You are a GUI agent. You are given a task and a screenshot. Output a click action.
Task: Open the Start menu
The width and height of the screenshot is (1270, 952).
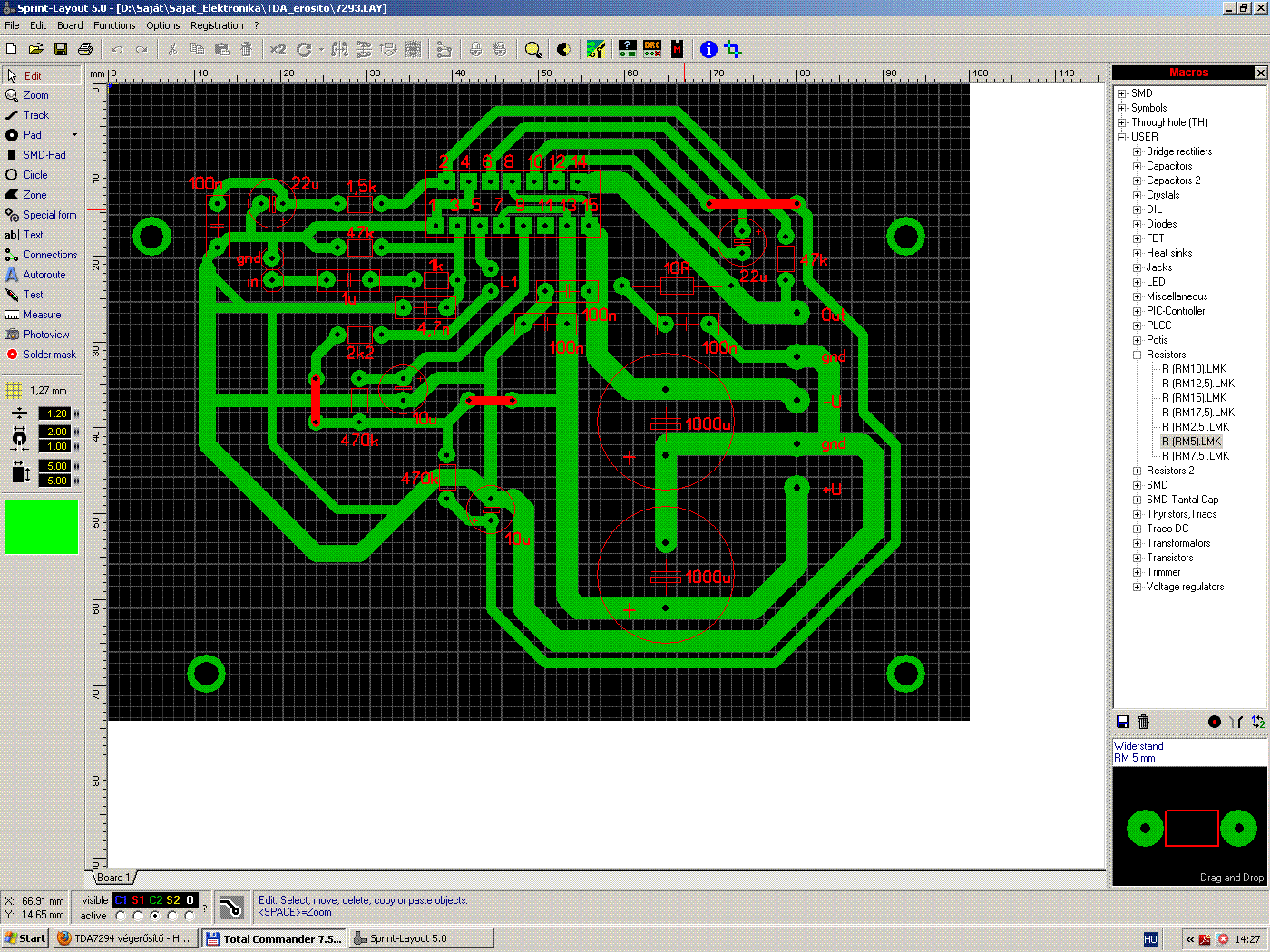click(x=25, y=938)
